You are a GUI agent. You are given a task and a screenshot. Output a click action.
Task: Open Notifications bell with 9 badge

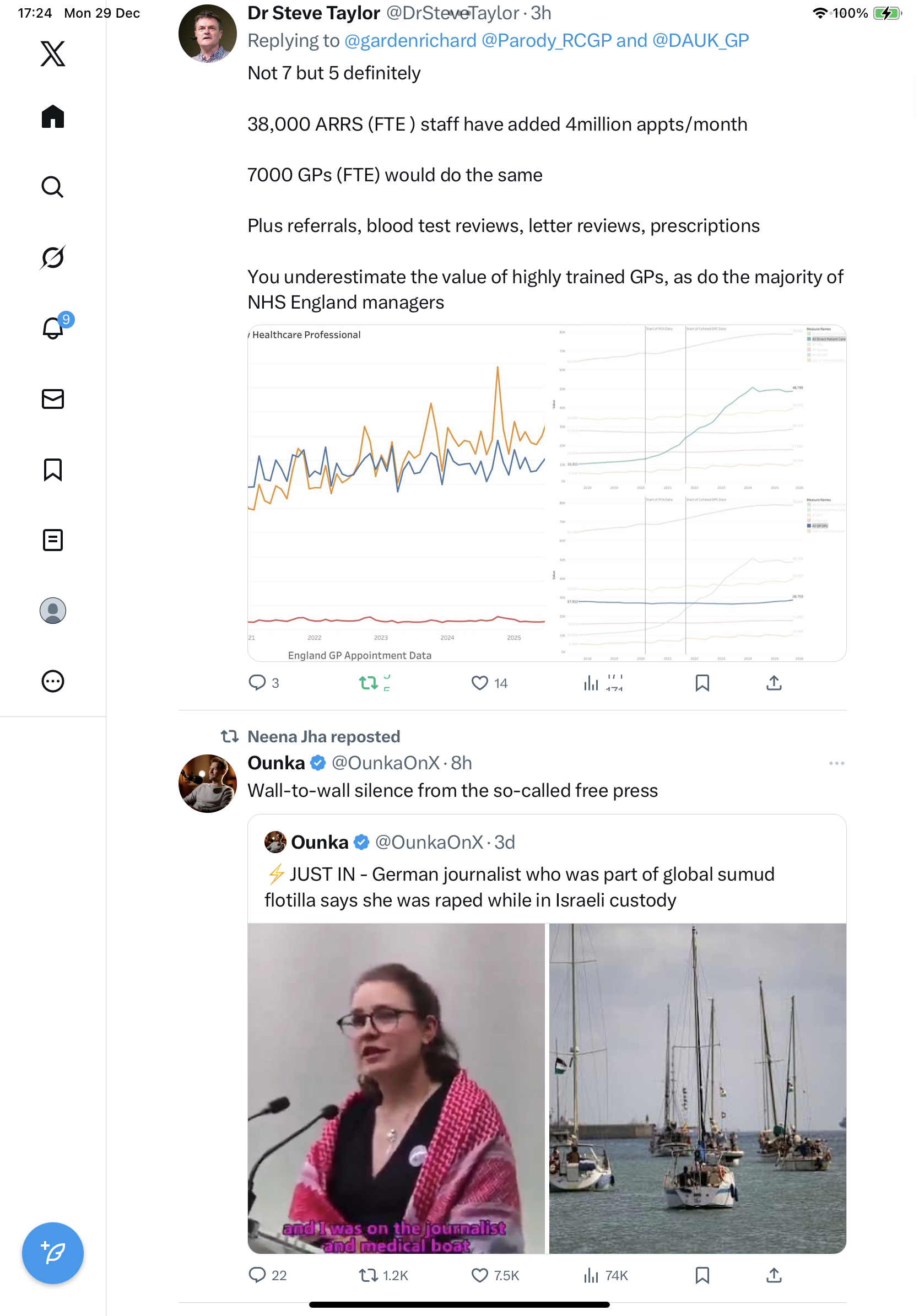[53, 328]
